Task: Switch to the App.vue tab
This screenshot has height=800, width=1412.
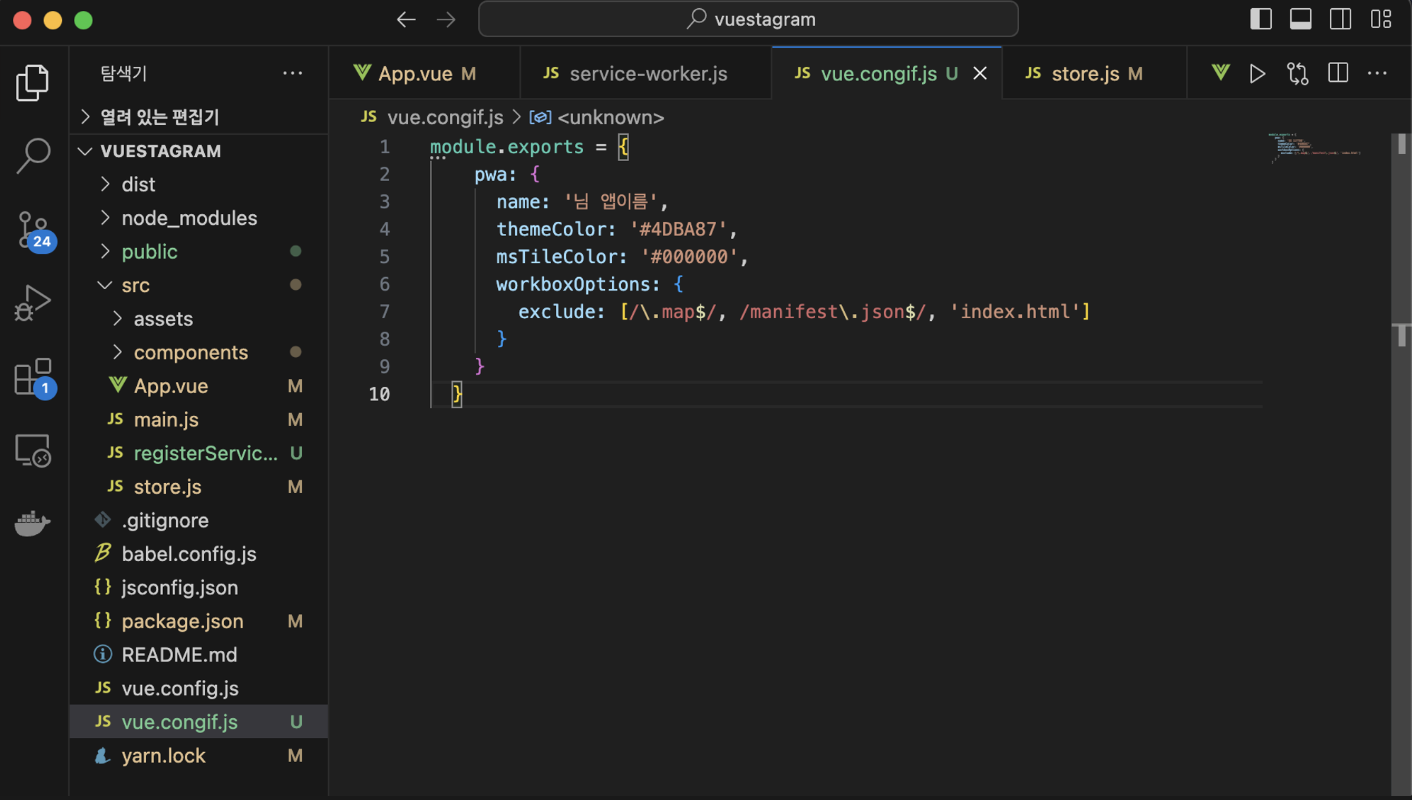Action: click(426, 73)
